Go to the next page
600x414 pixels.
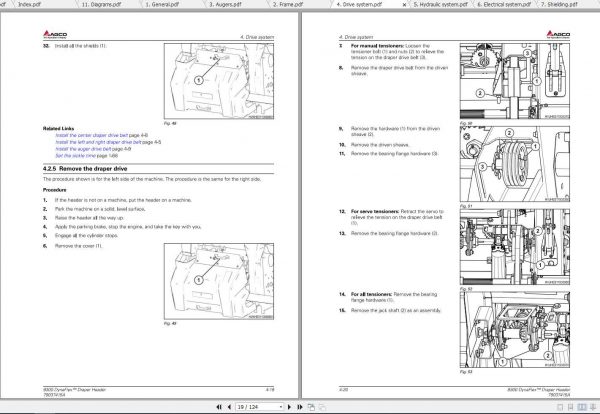tap(289, 407)
